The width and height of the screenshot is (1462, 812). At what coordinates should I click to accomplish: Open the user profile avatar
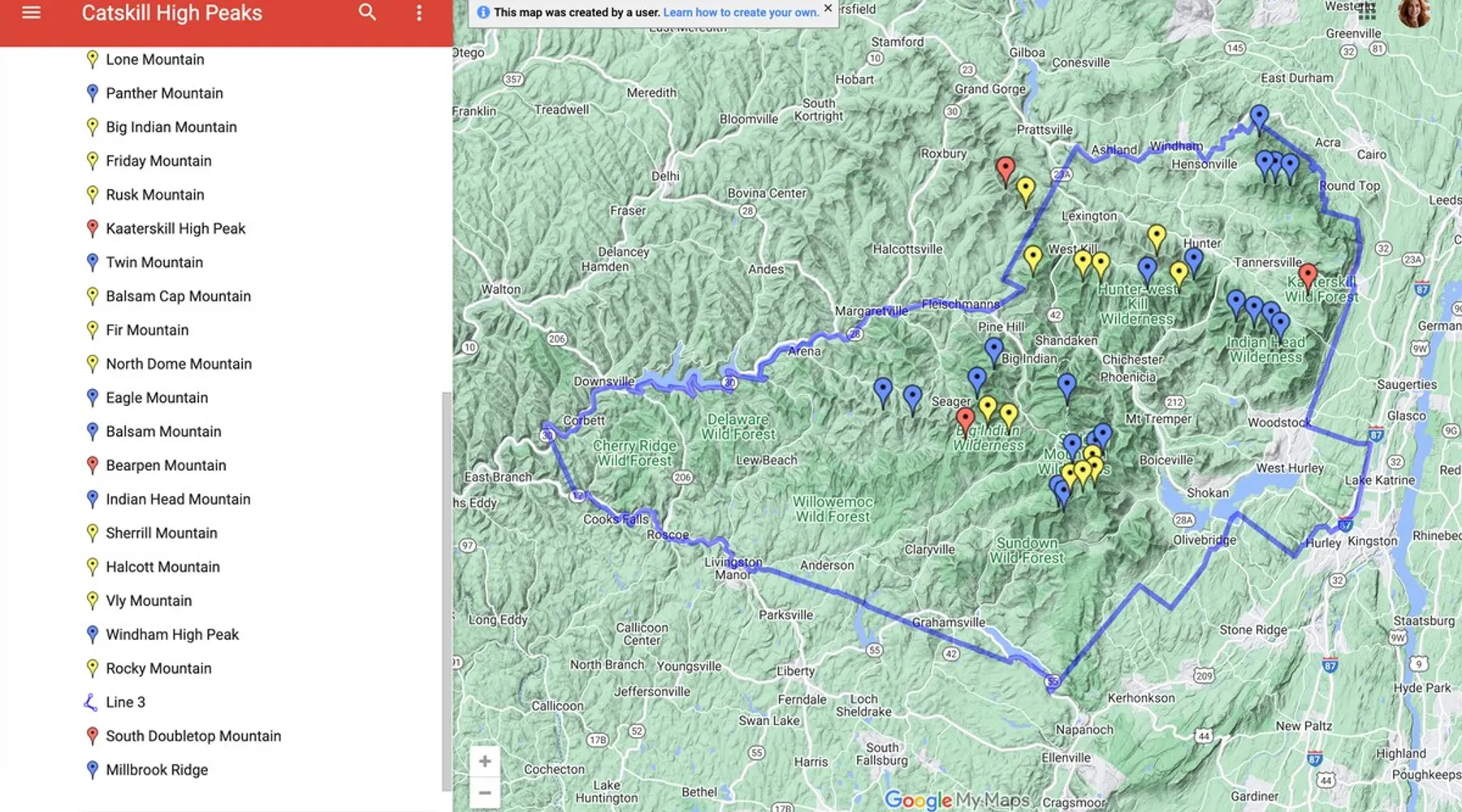click(x=1413, y=12)
